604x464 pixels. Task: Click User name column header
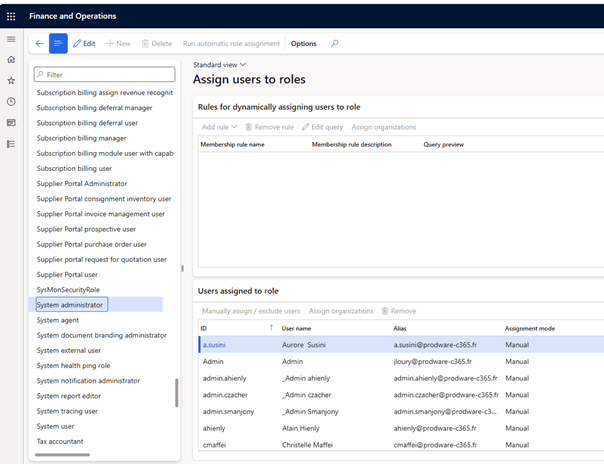tap(296, 328)
